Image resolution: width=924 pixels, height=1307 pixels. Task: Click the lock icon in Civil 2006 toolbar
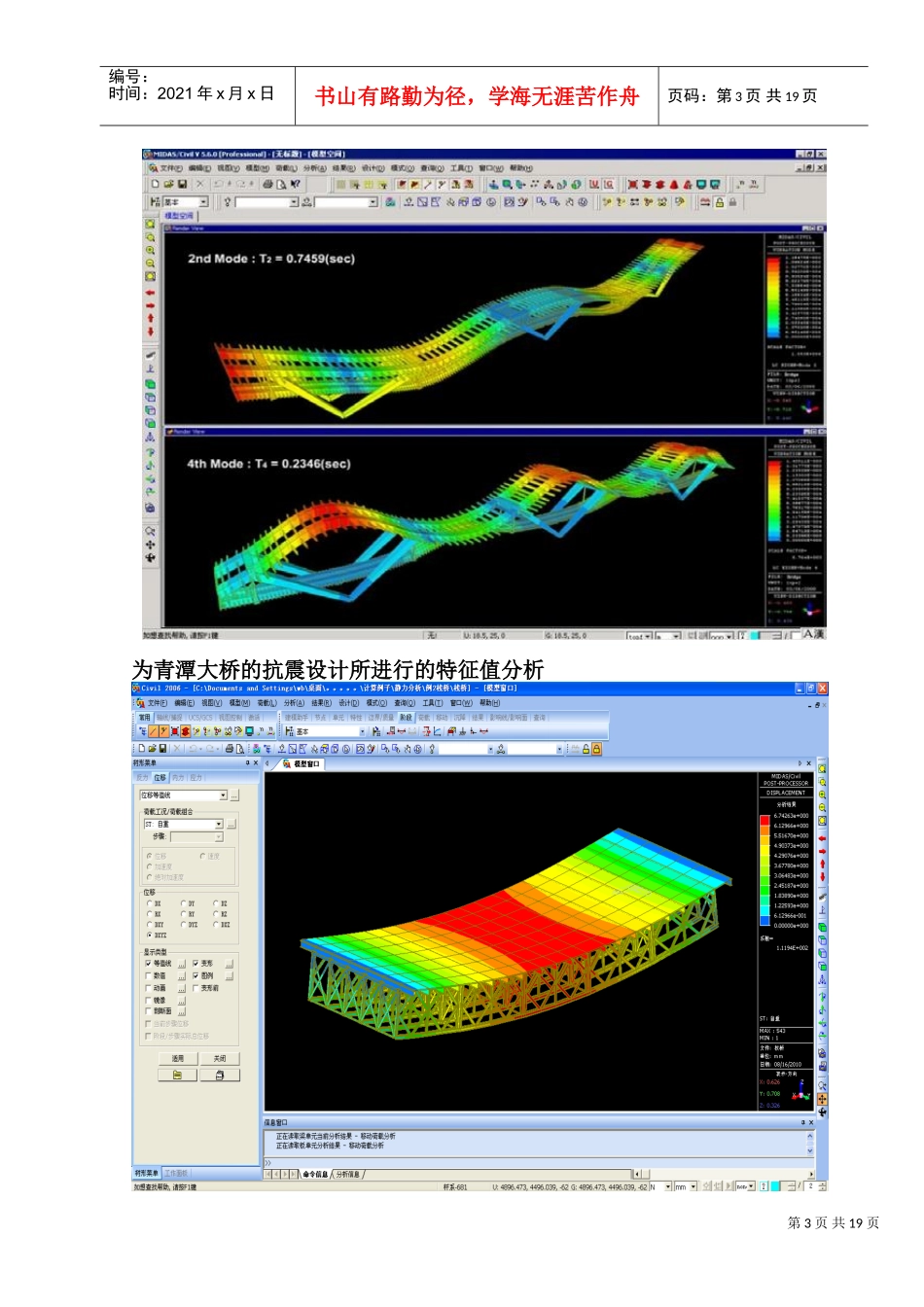(596, 748)
